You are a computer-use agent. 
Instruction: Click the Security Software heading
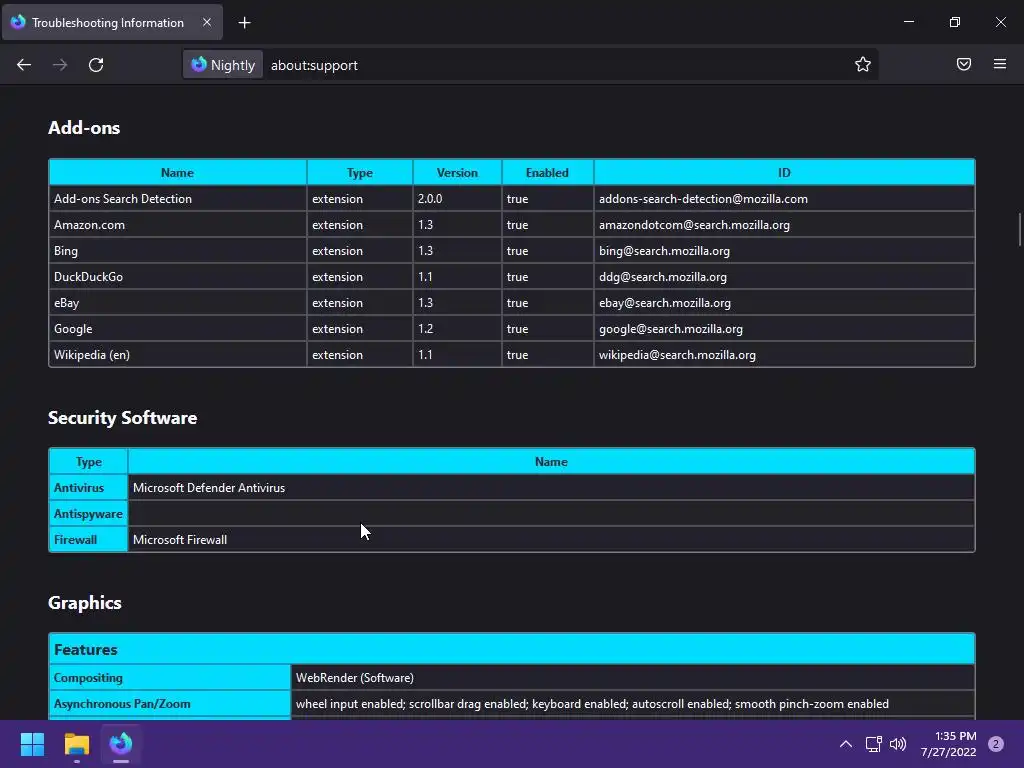[123, 418]
